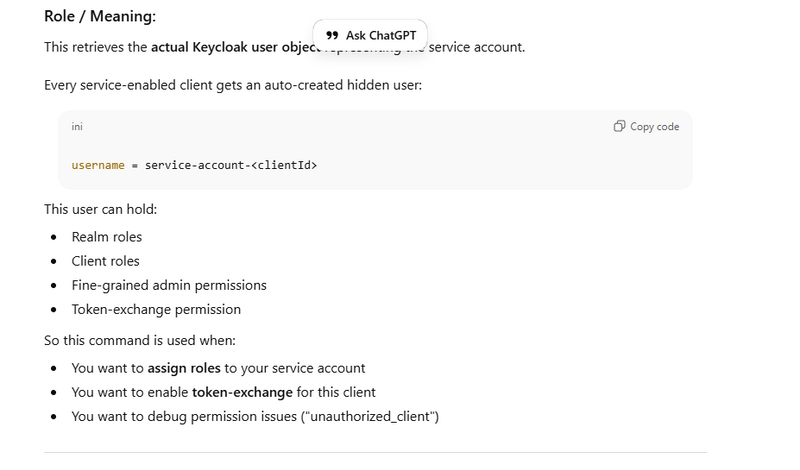Click the Role / Meaning heading
This screenshot has width=800, height=470.
point(100,16)
